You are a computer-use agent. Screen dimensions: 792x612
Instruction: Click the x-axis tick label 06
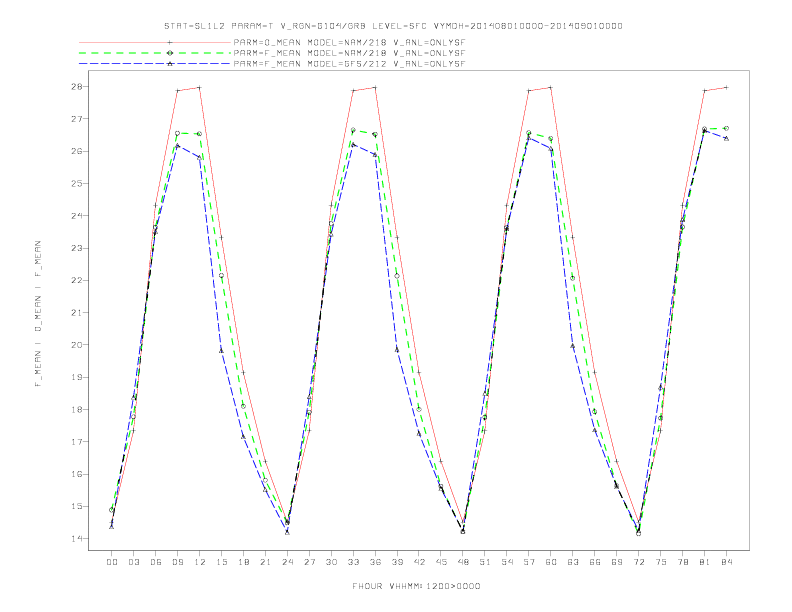pos(156,562)
